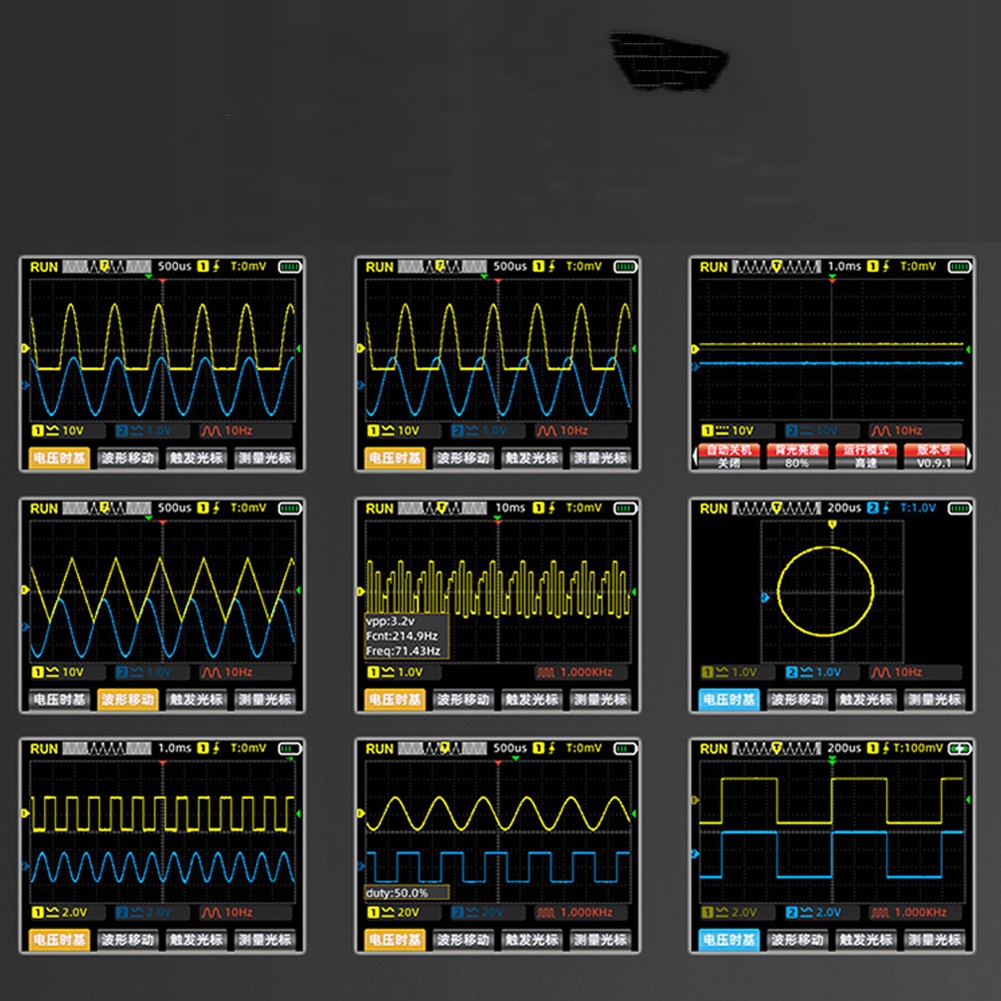Click duty:50.0% measurement readout
This screenshot has width=1001, height=1001.
click(x=407, y=892)
